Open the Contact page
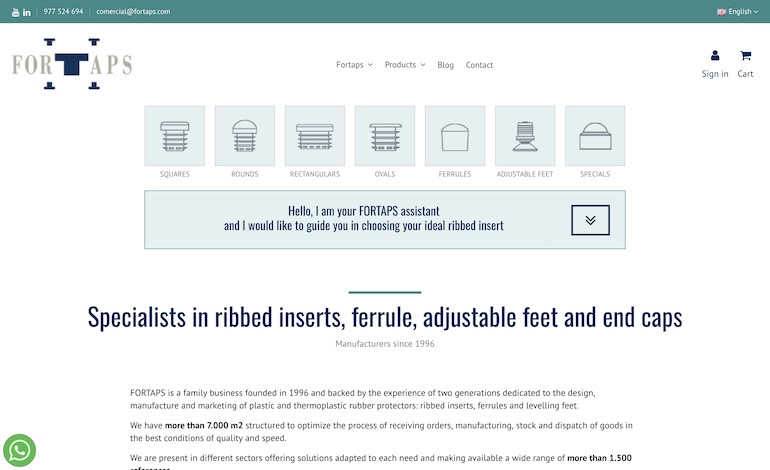770x470 pixels. point(479,65)
